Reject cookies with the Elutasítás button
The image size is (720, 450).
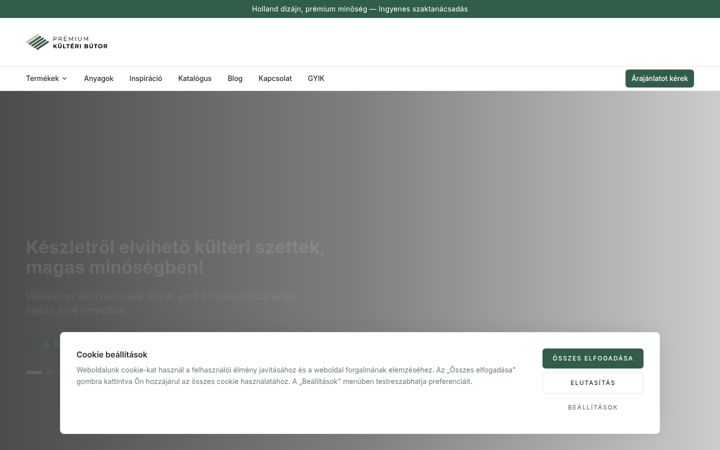click(x=593, y=383)
